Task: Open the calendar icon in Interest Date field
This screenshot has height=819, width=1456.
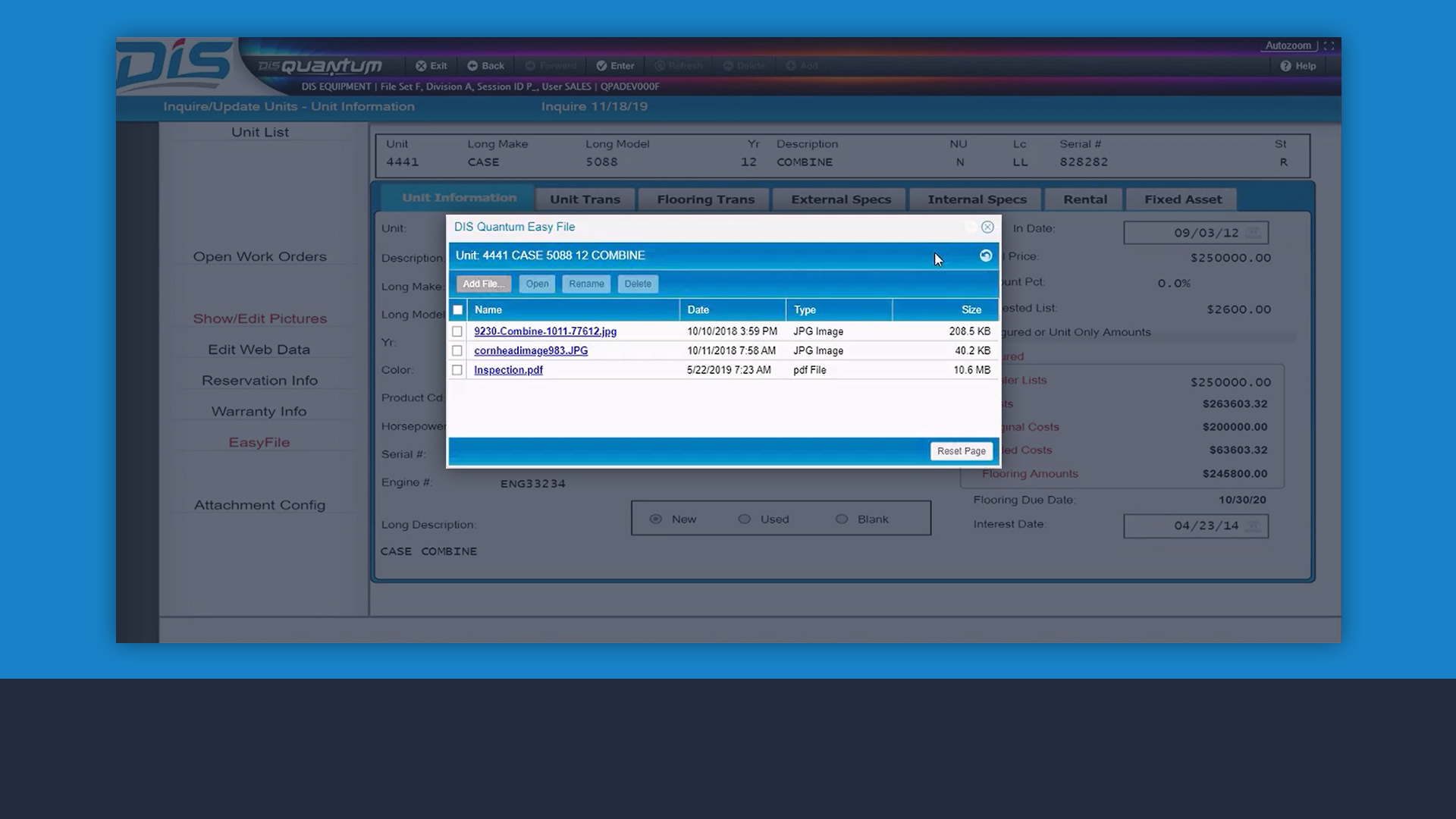Action: (x=1254, y=526)
